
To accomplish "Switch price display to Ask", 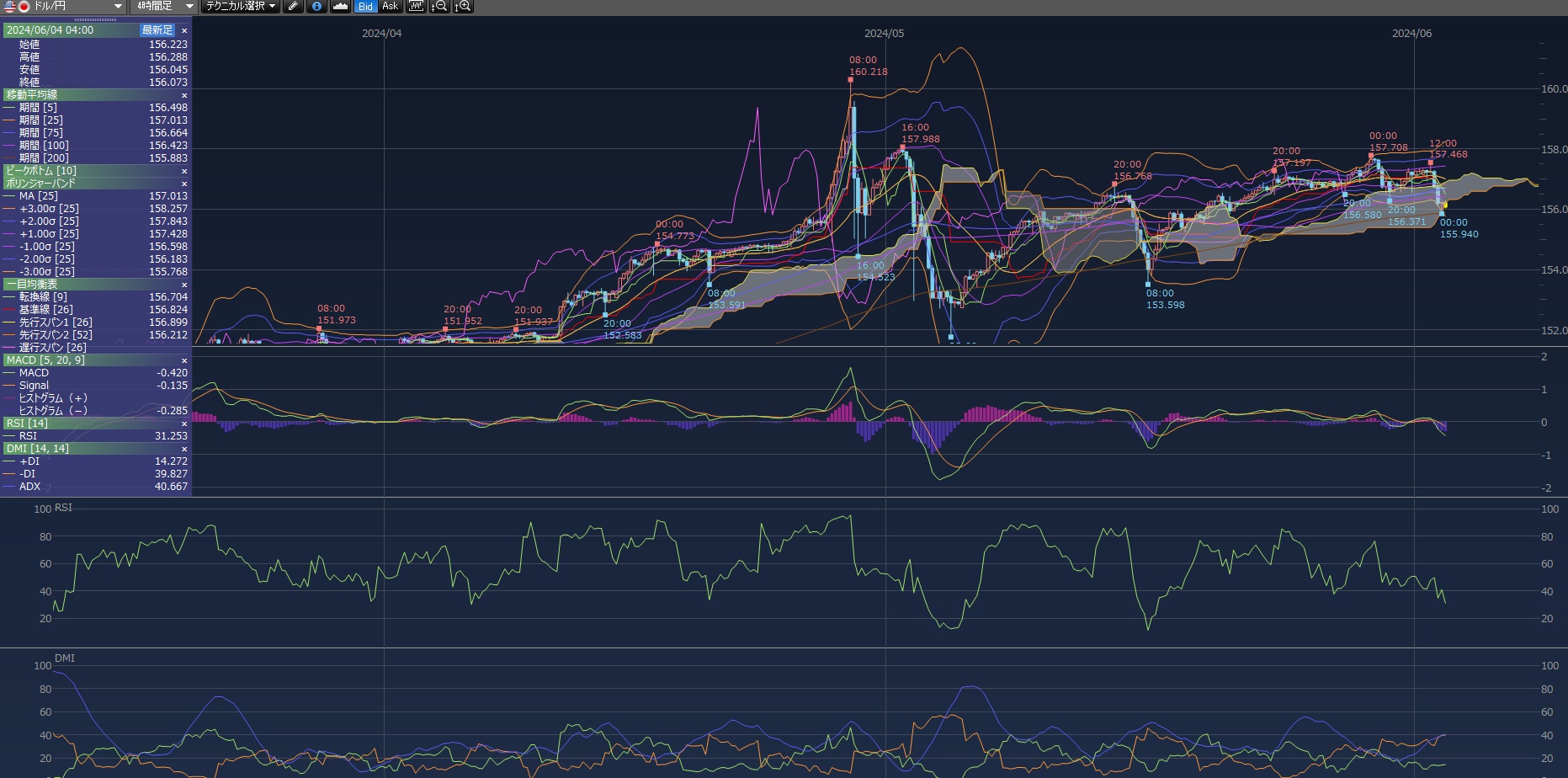I will point(390,7).
